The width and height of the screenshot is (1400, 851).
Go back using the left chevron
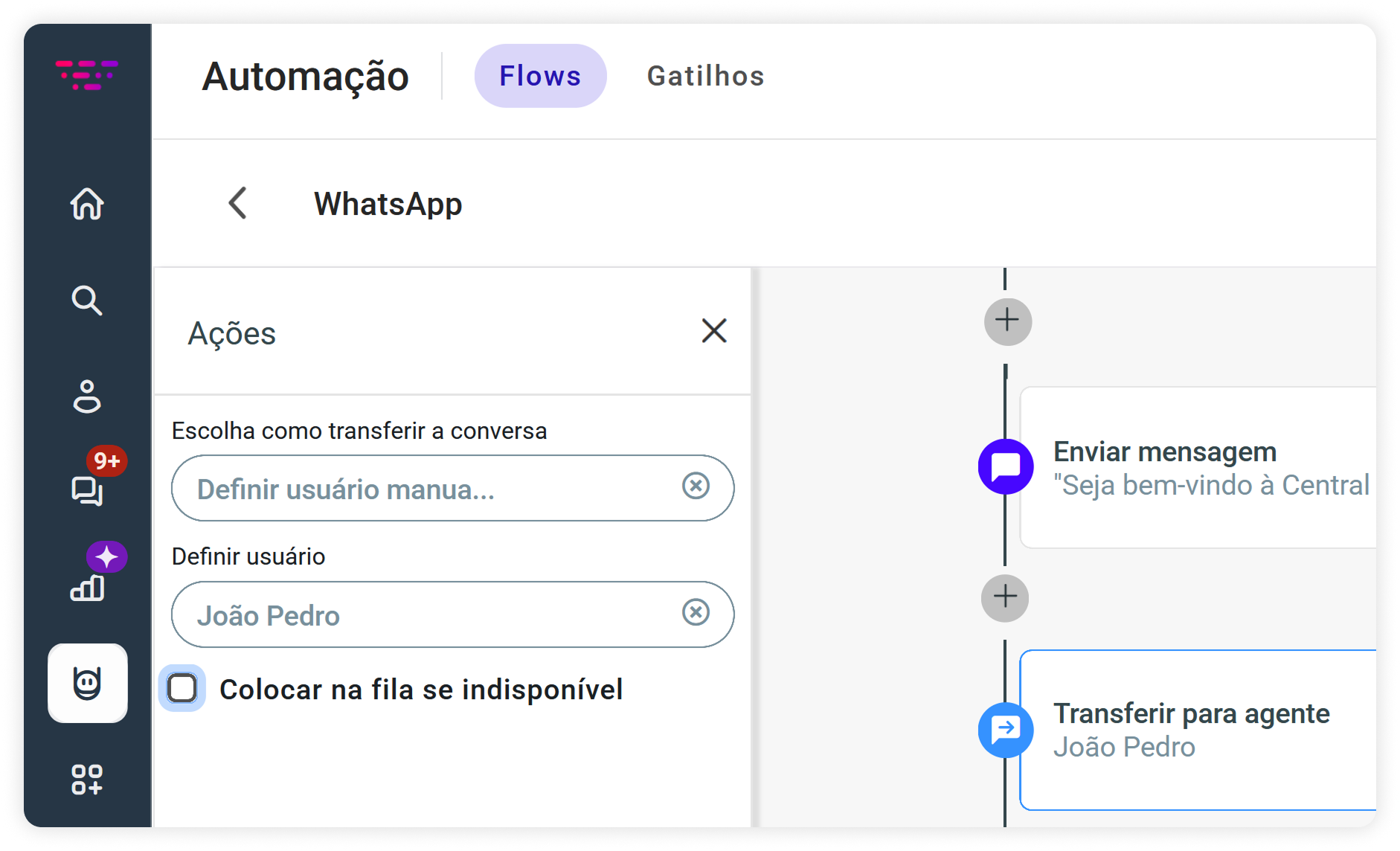(x=238, y=203)
